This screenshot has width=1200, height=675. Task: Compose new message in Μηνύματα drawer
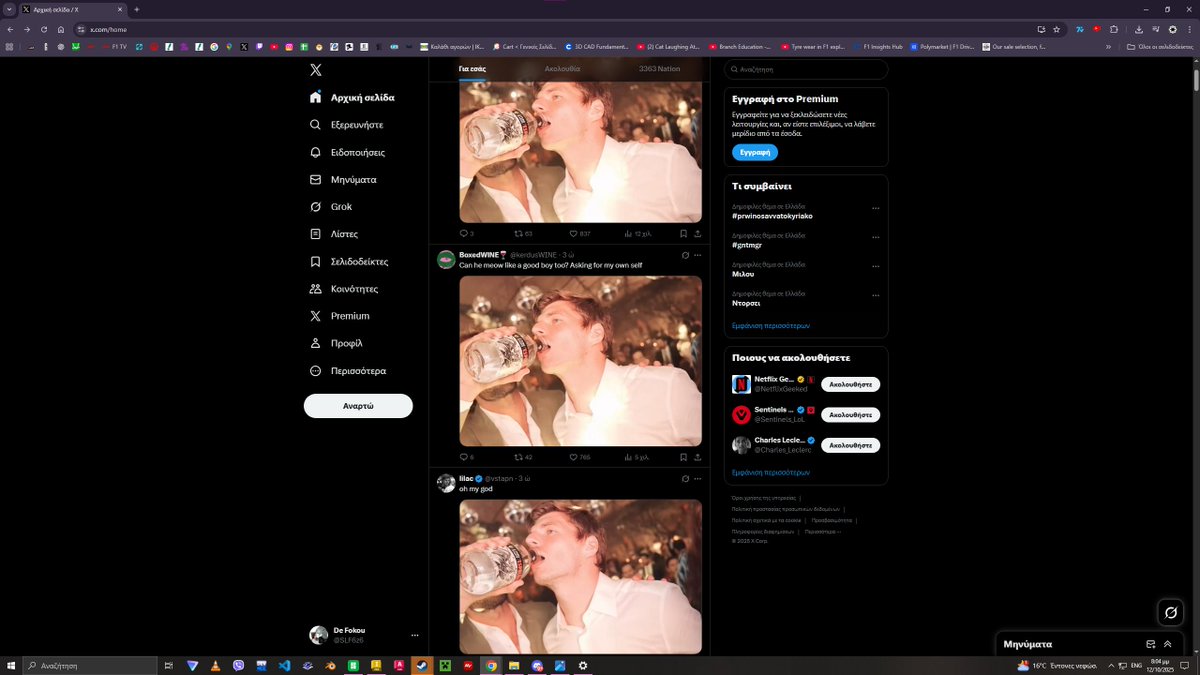(1150, 644)
